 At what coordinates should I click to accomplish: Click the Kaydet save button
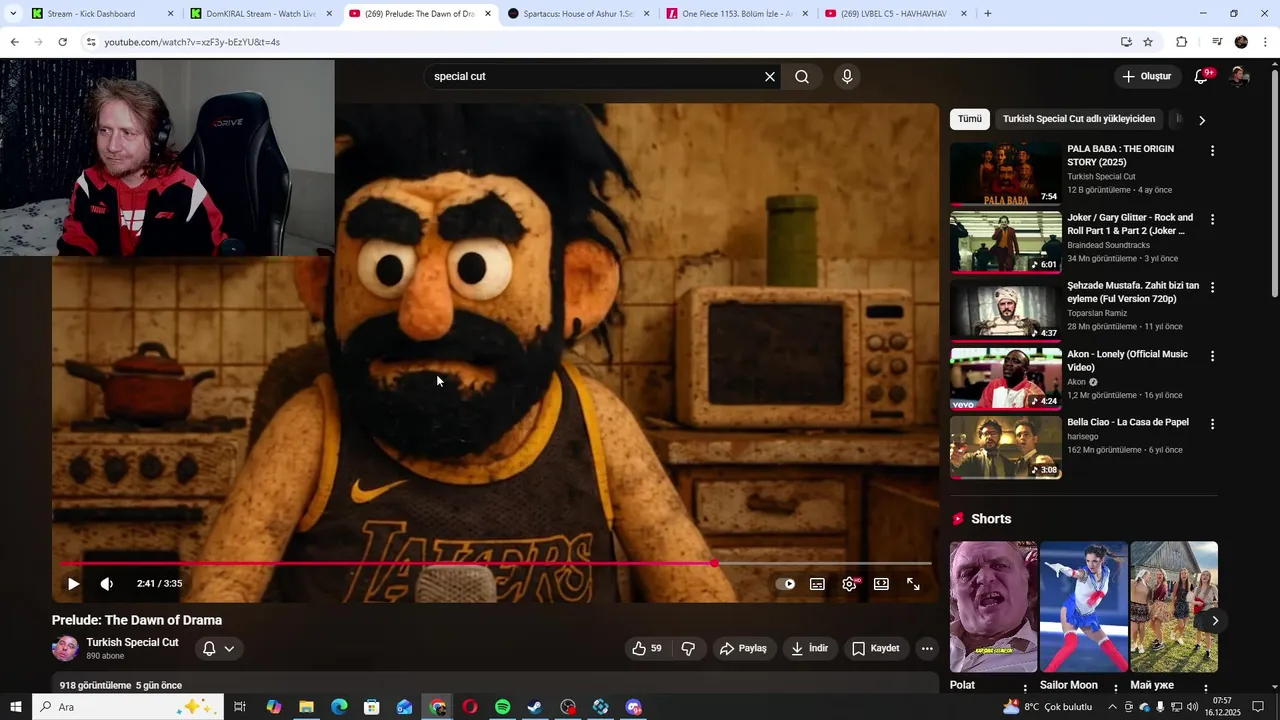pyautogui.click(x=876, y=649)
